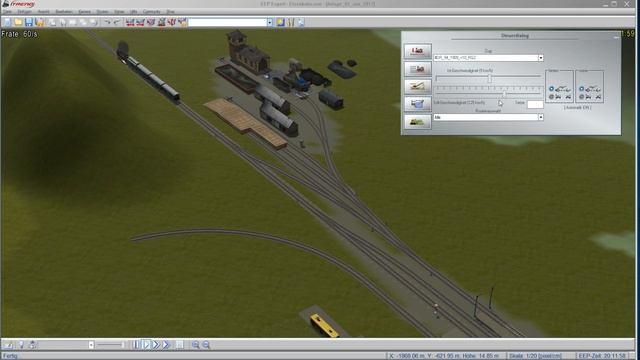Click the X Y coordinates in status bar
Image resolution: width=640 pixels, height=360 pixels.
(444, 356)
